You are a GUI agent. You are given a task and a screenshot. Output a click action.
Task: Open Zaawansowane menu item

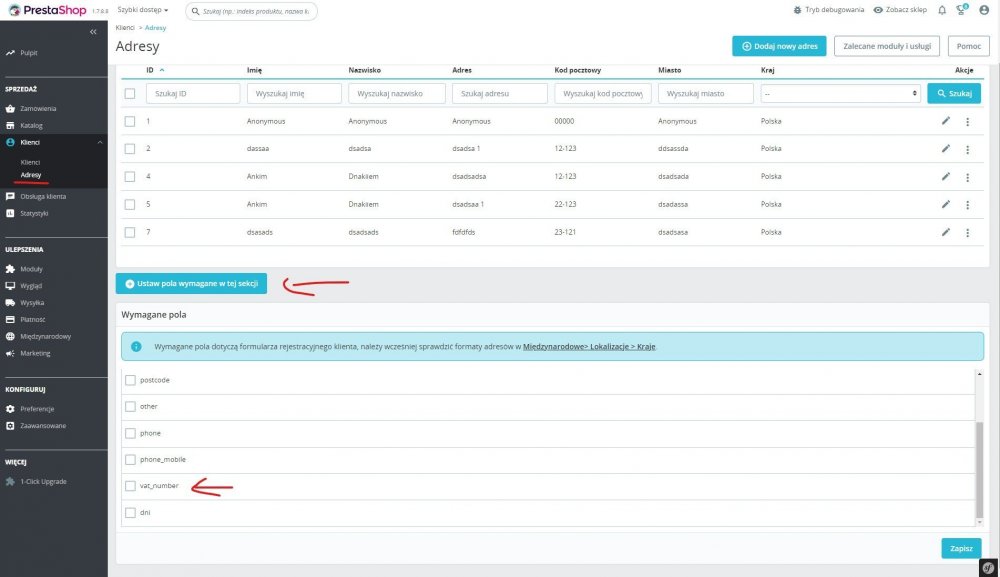pos(43,426)
